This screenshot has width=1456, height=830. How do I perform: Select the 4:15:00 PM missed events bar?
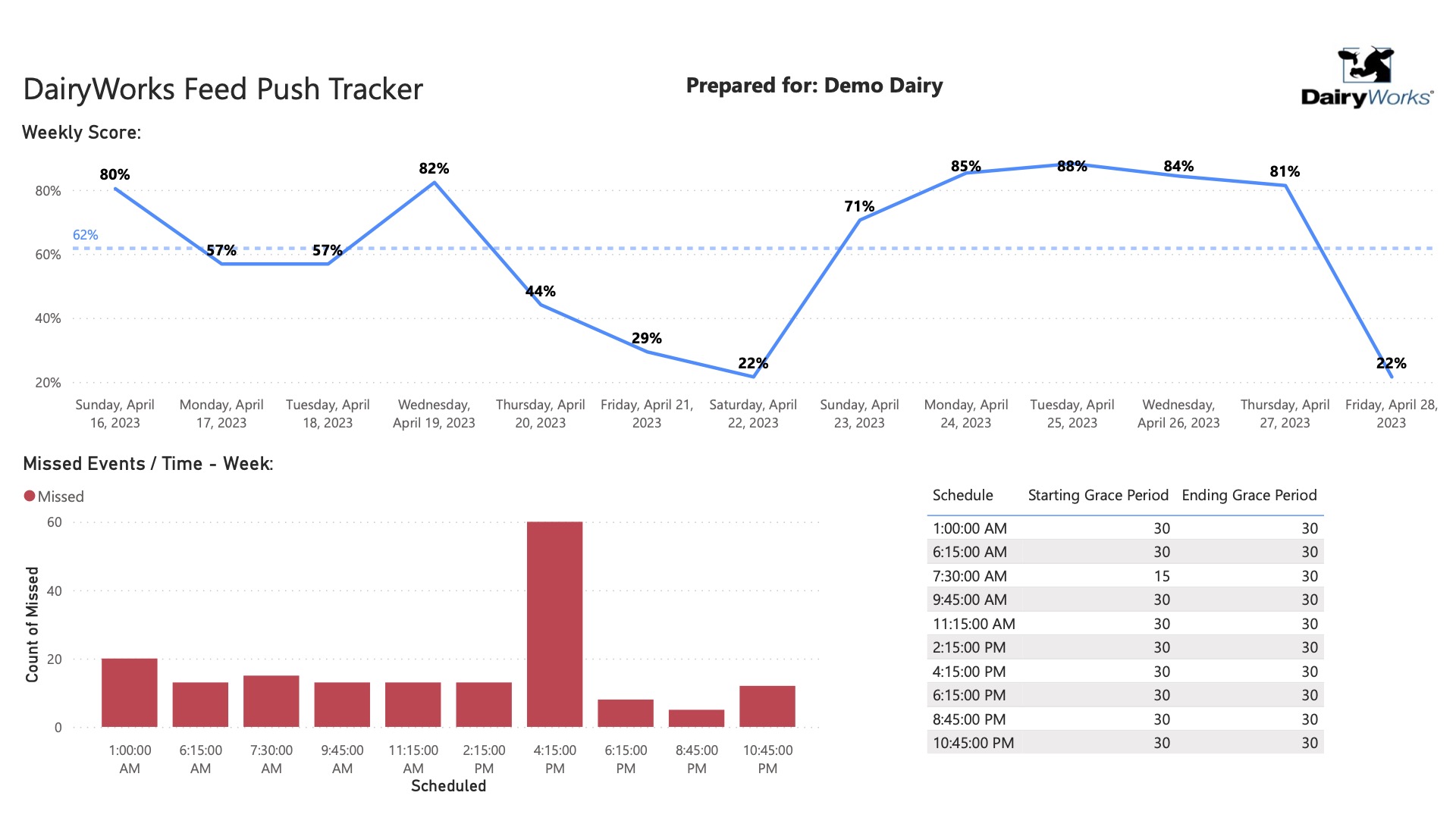(554, 624)
